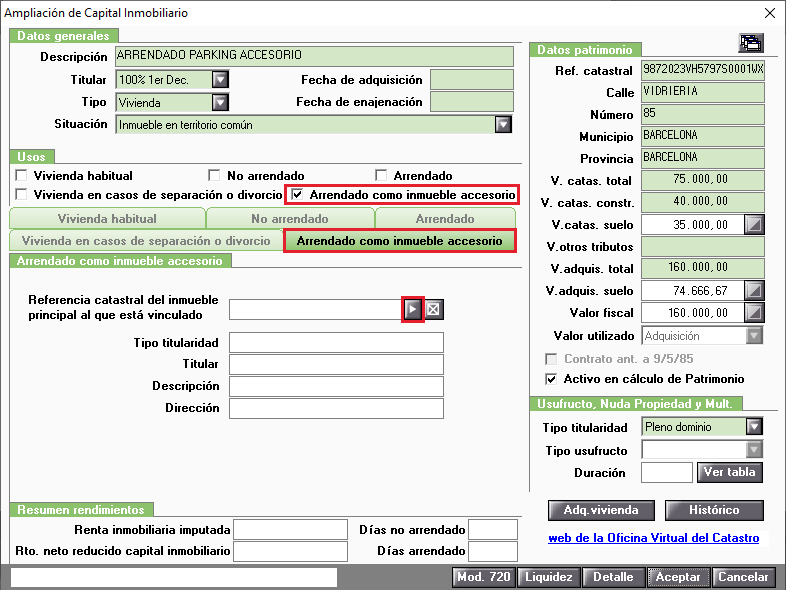Viewport: 786px width, 590px height.
Task: Click Tipo titularidad field in accesorio section
Action: pyautogui.click(x=336, y=342)
